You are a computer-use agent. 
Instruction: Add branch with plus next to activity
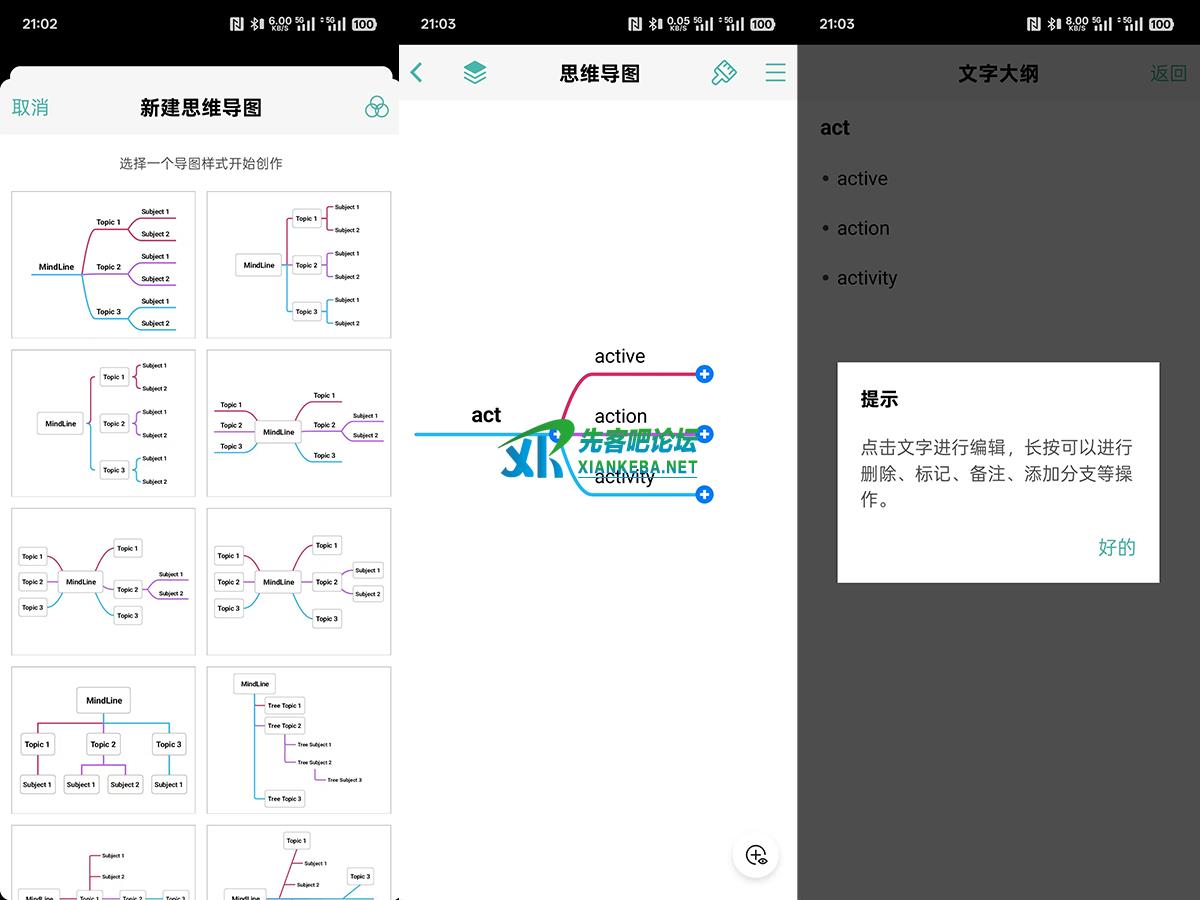[705, 494]
